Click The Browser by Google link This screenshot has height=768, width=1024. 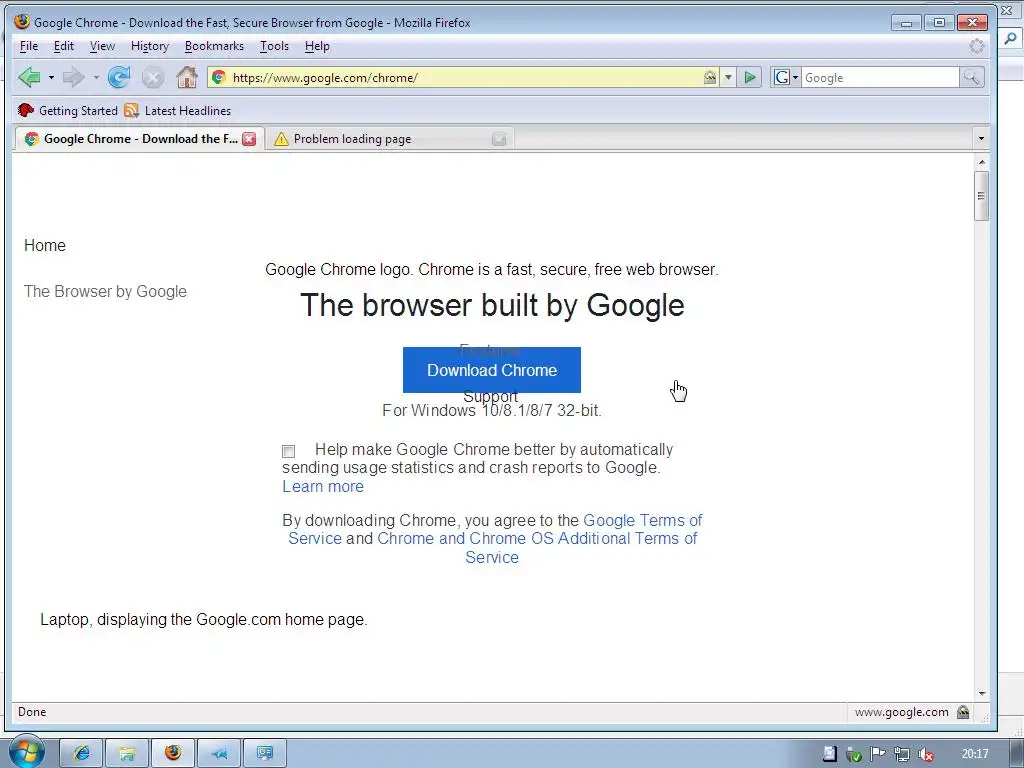pyautogui.click(x=105, y=291)
